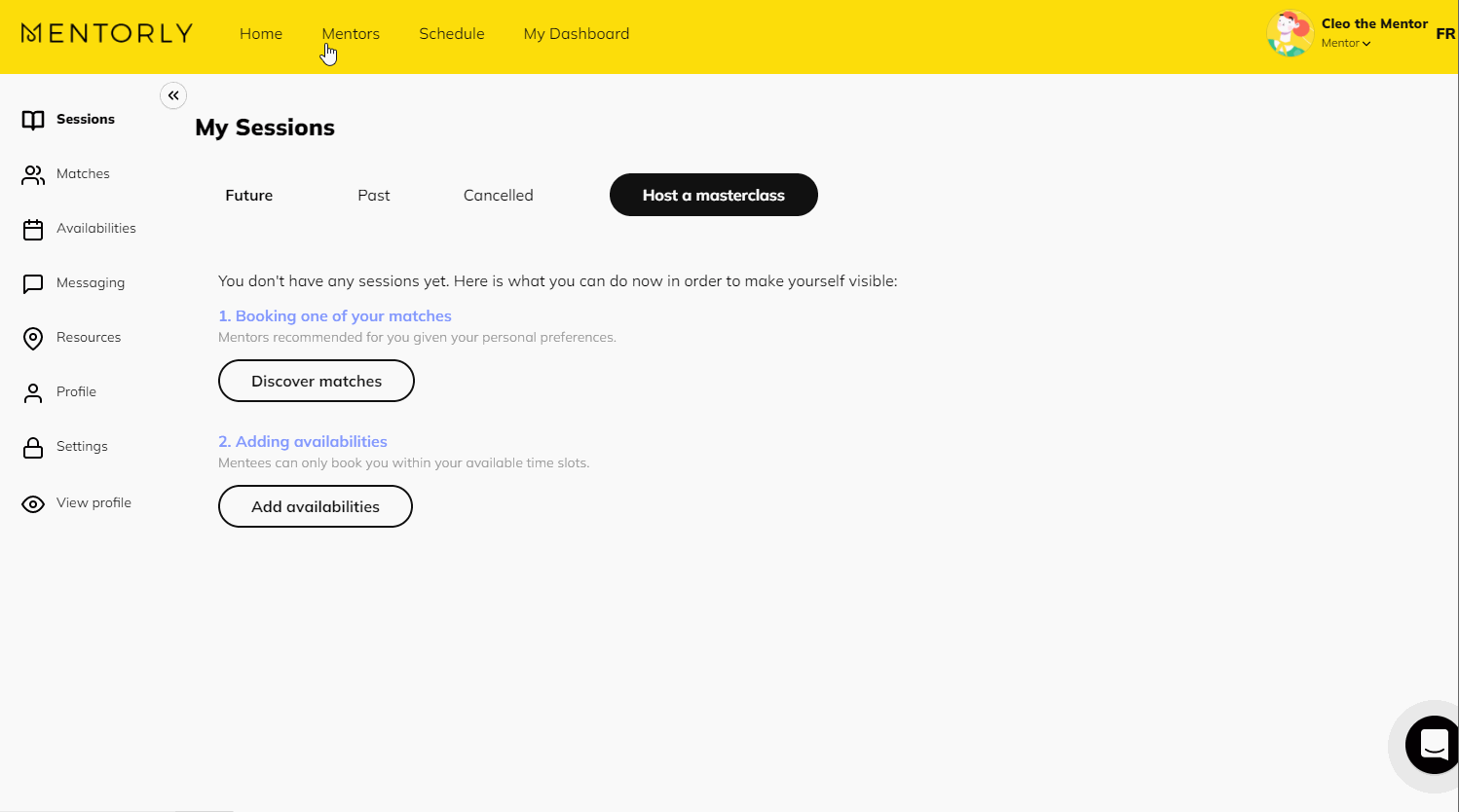
Task: Switch language to FR
Action: point(1445,33)
